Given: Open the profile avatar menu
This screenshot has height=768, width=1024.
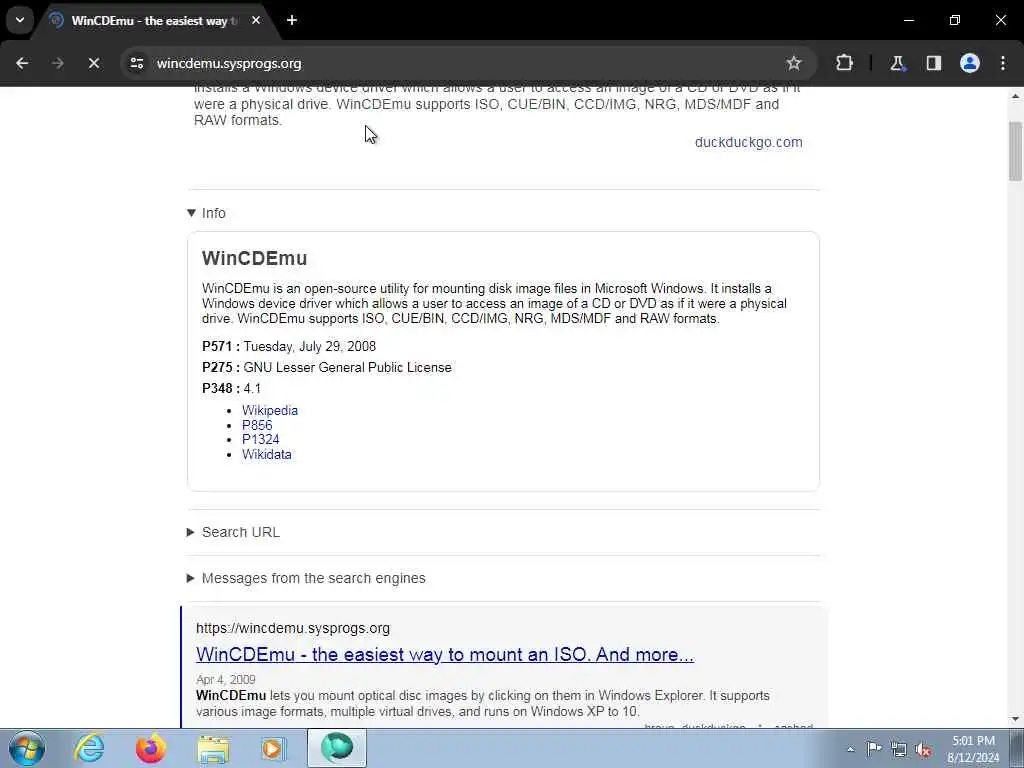Looking at the screenshot, I should [x=970, y=63].
